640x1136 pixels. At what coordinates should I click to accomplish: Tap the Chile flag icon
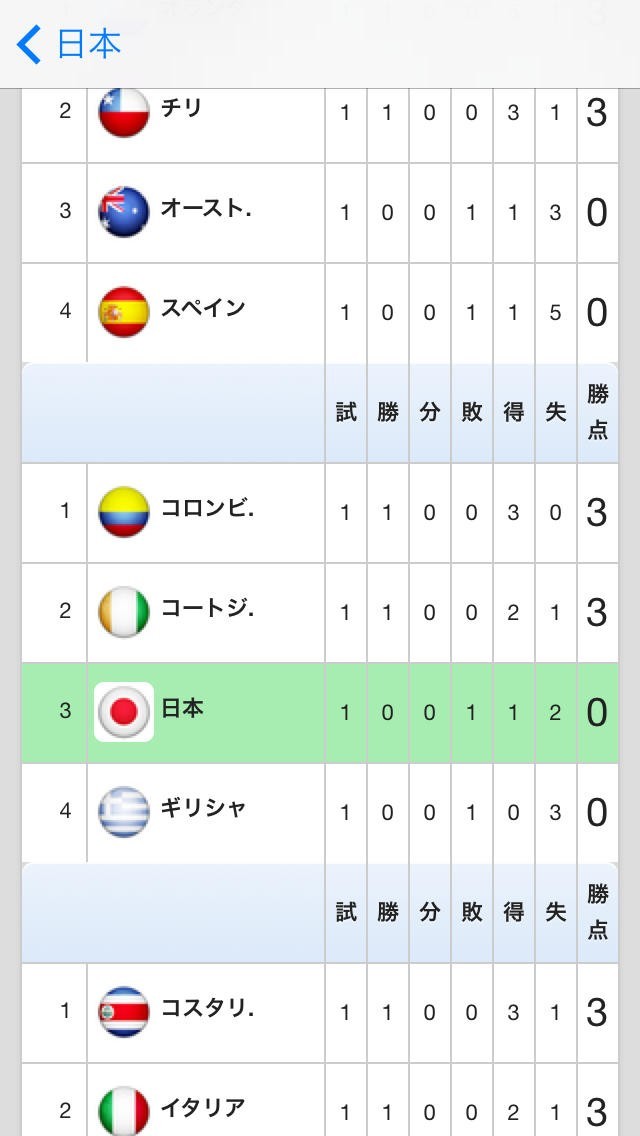[124, 112]
